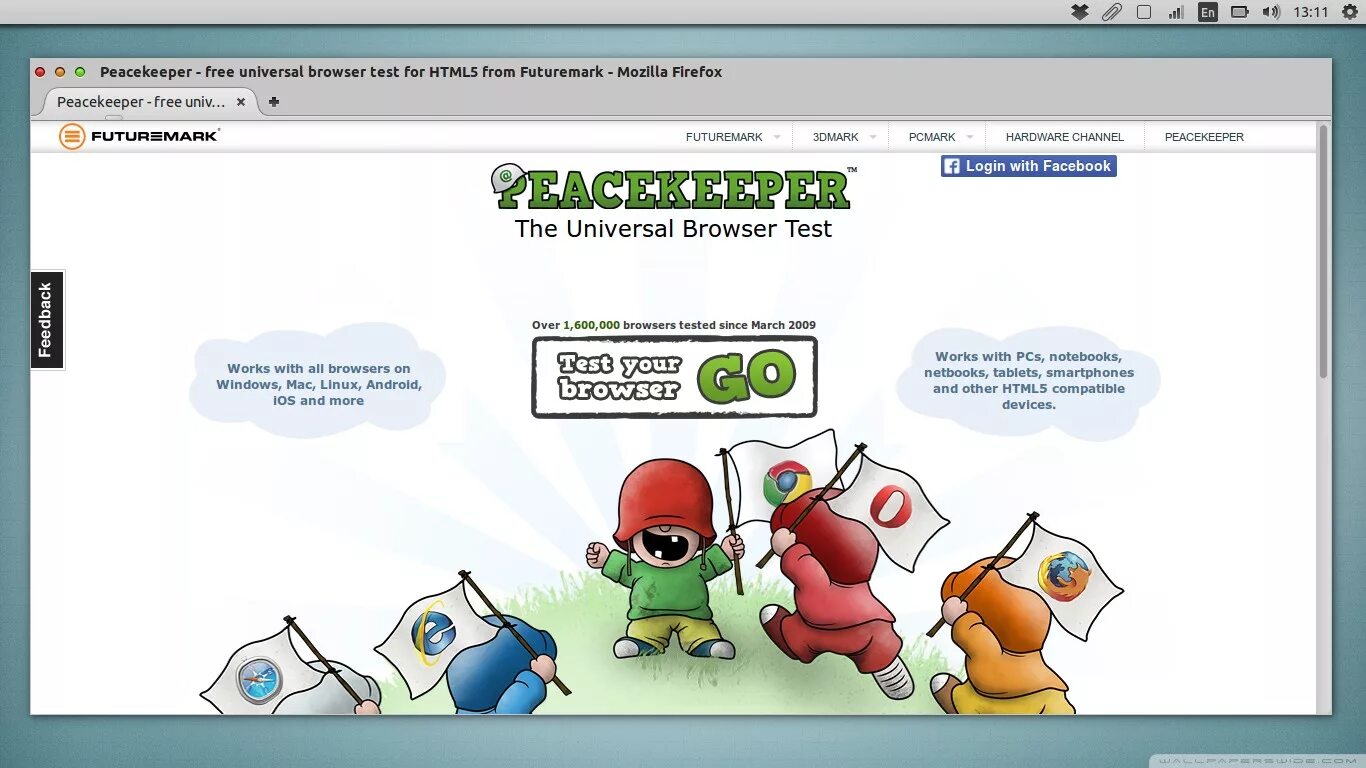Click the Firefox logo flag
The height and width of the screenshot is (768, 1366).
pos(1063,577)
